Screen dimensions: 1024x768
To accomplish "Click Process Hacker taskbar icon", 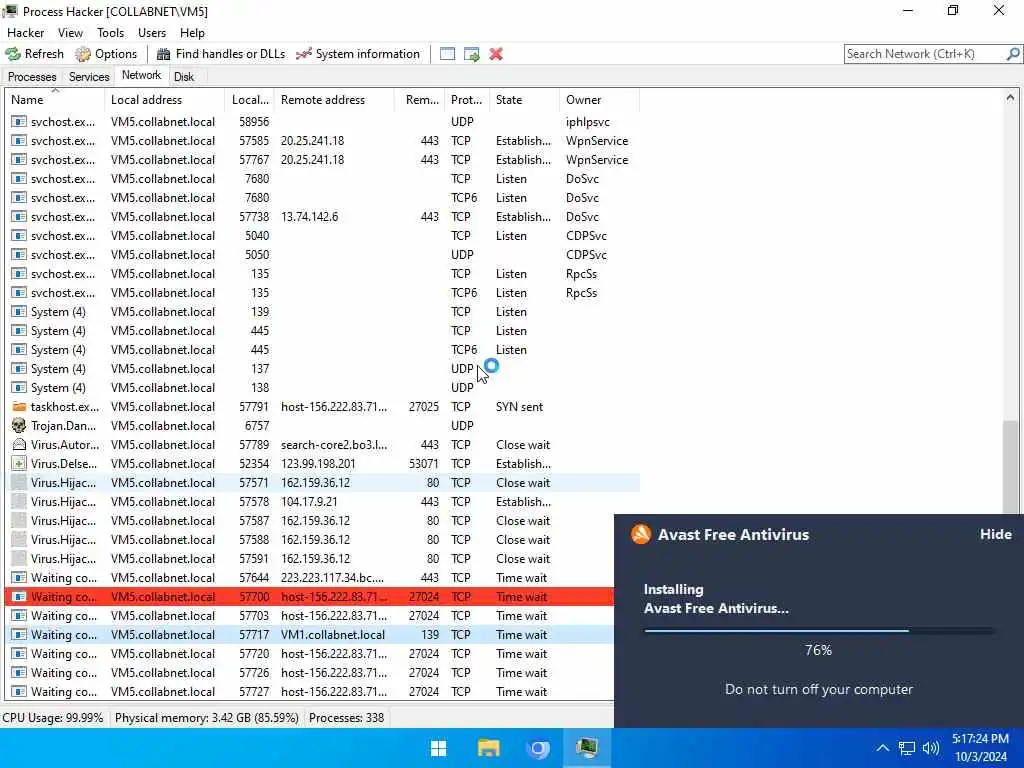I will pyautogui.click(x=587, y=748).
